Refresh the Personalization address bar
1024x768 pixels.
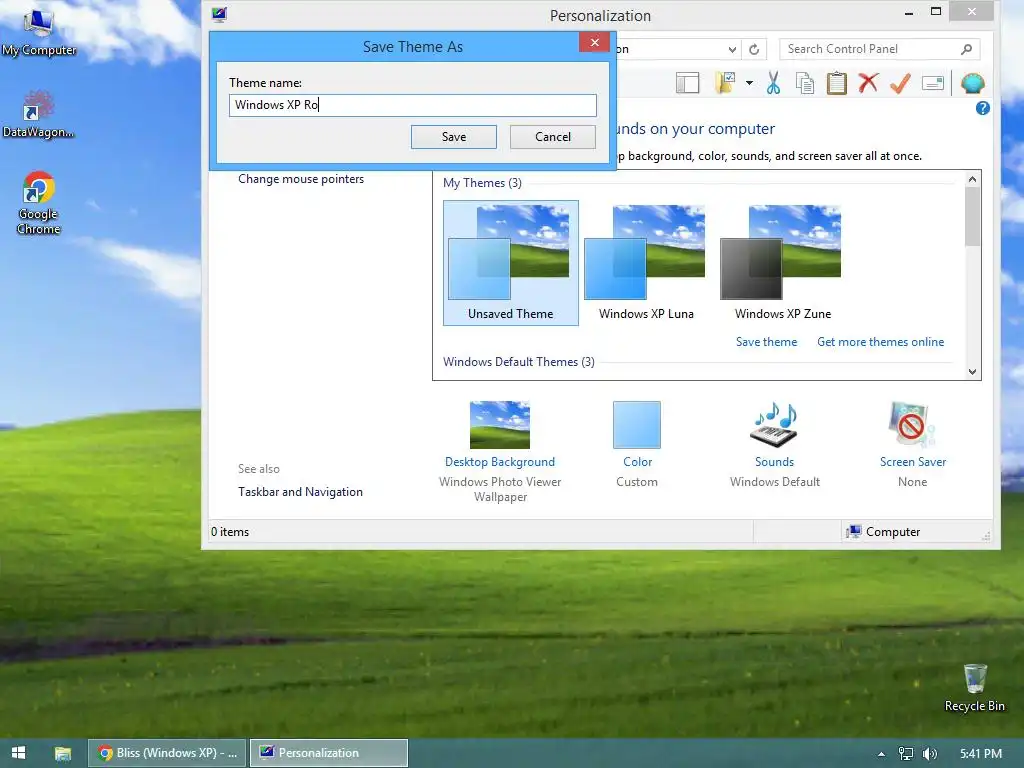(754, 49)
